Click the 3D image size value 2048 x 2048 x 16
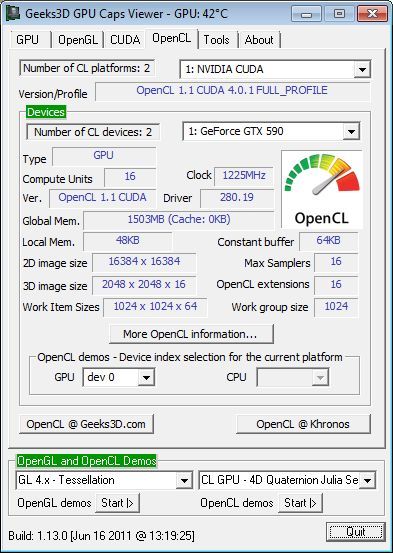 (144, 285)
